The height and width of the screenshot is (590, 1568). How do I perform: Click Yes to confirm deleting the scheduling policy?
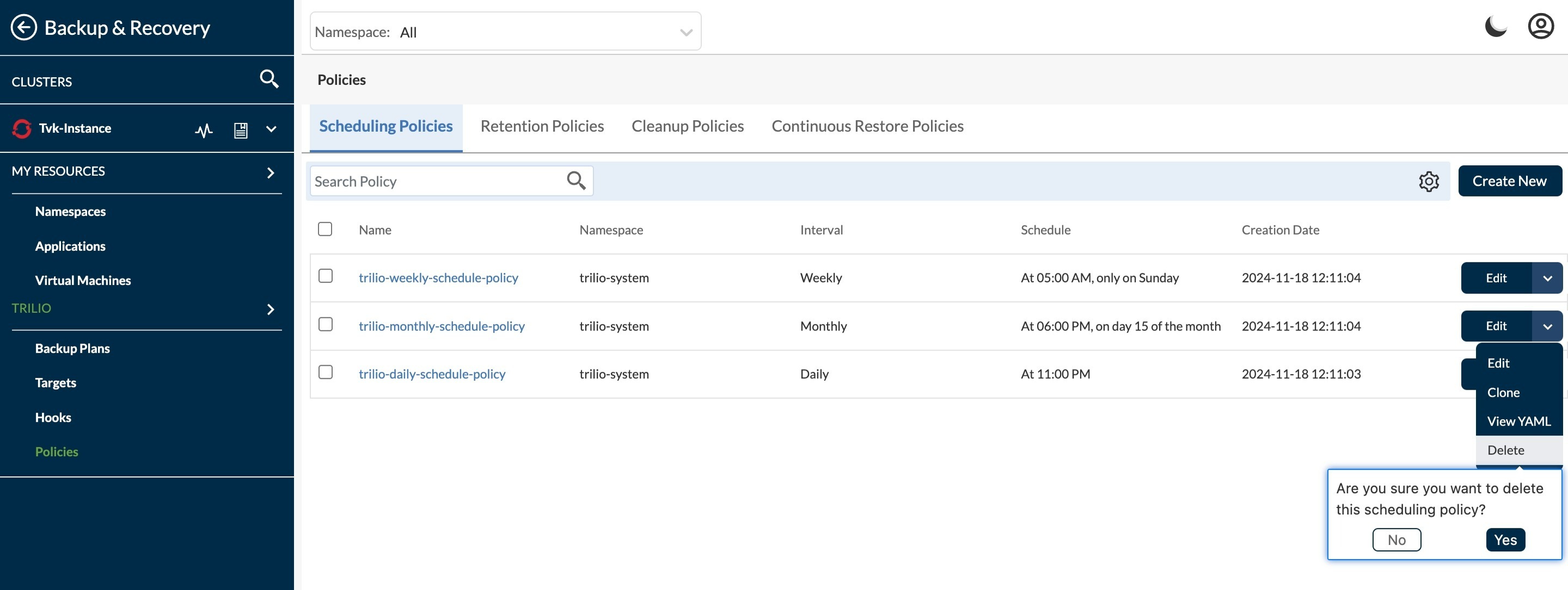point(1505,539)
